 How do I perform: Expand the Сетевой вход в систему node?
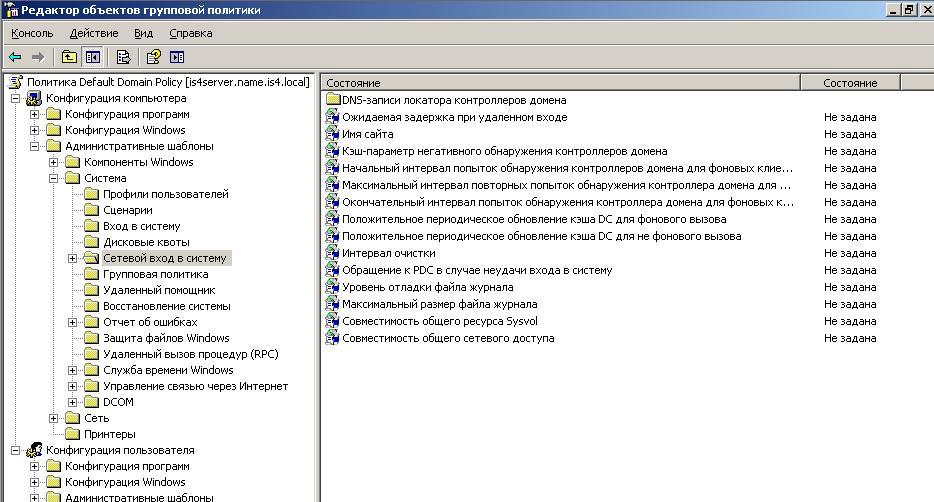[73, 258]
